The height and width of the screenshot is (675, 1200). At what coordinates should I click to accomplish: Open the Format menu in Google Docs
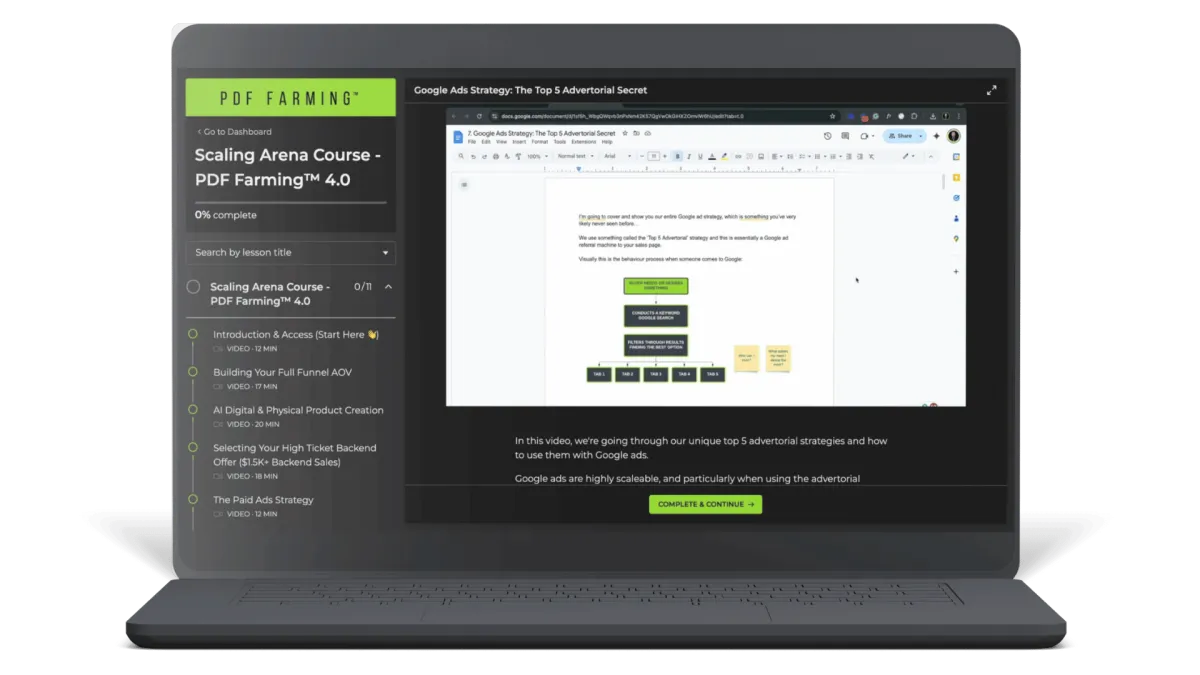coord(540,142)
